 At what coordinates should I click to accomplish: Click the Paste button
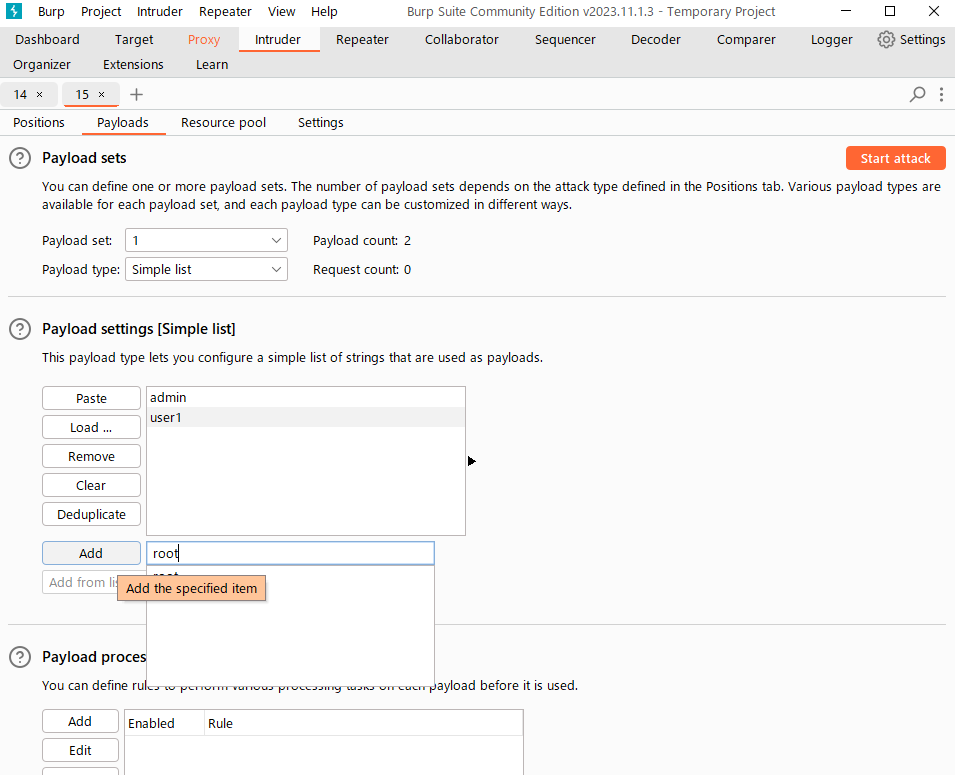point(91,398)
